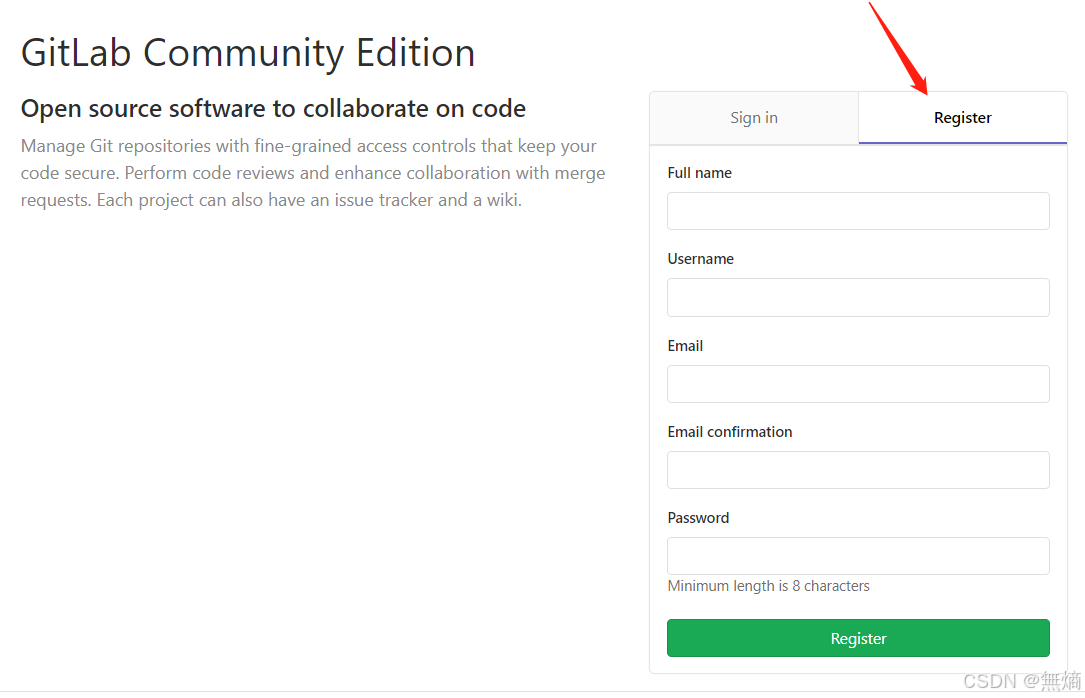
Task: Click the Email input field
Action: click(x=858, y=384)
